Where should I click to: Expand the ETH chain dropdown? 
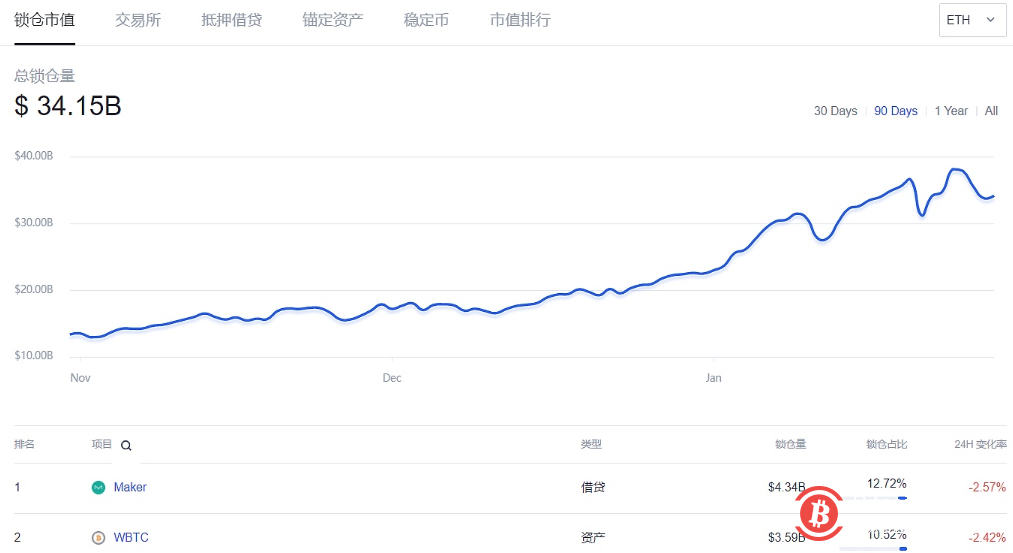point(972,20)
